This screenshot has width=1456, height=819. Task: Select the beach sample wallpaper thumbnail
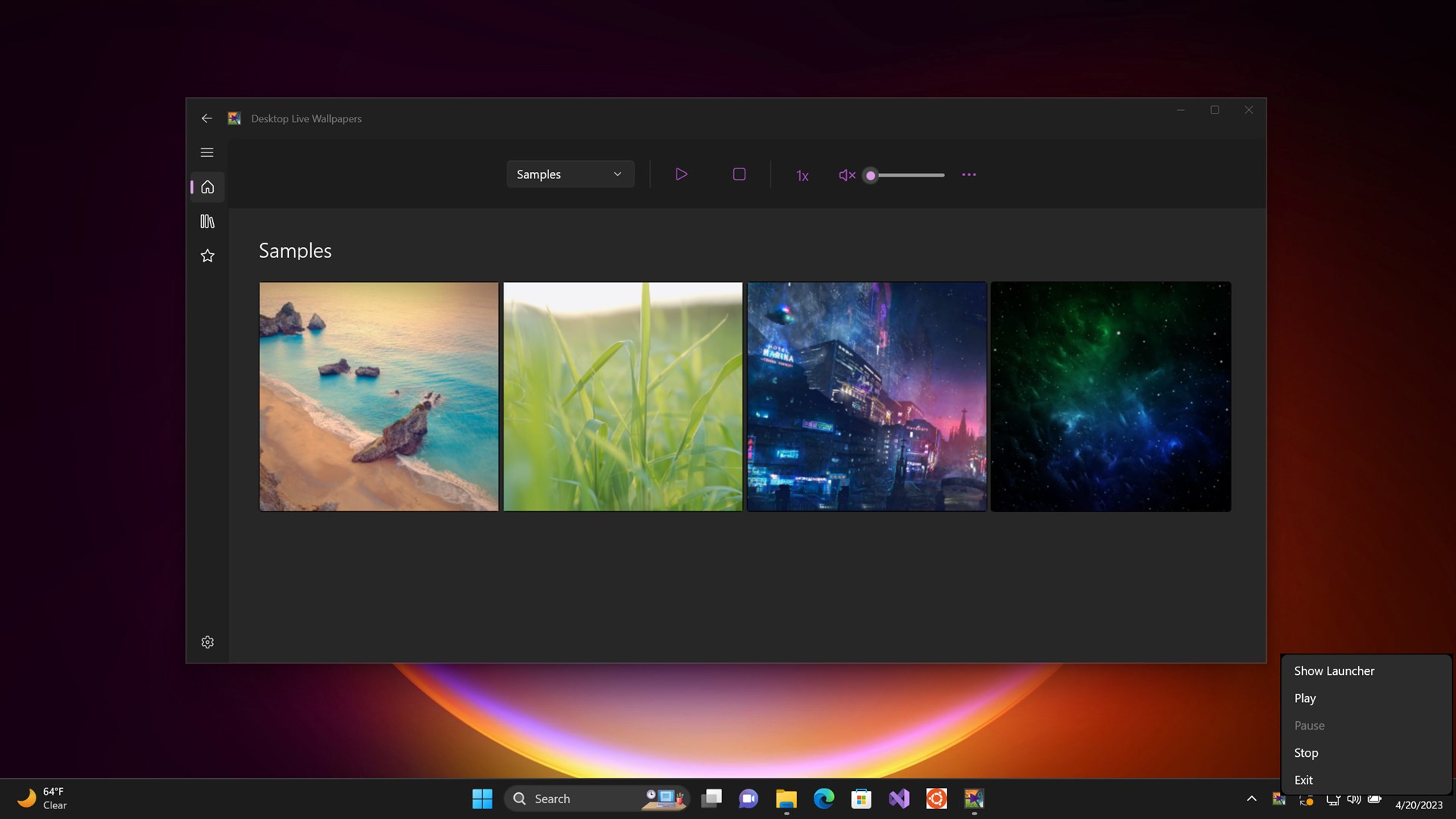click(378, 396)
